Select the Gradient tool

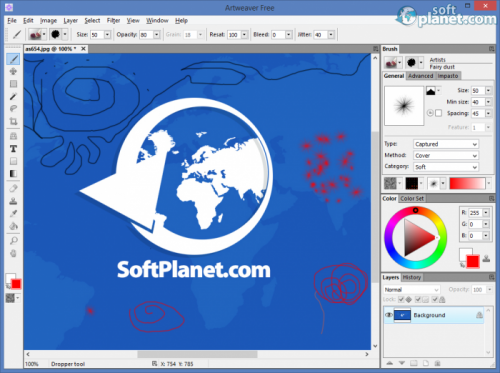point(13,174)
